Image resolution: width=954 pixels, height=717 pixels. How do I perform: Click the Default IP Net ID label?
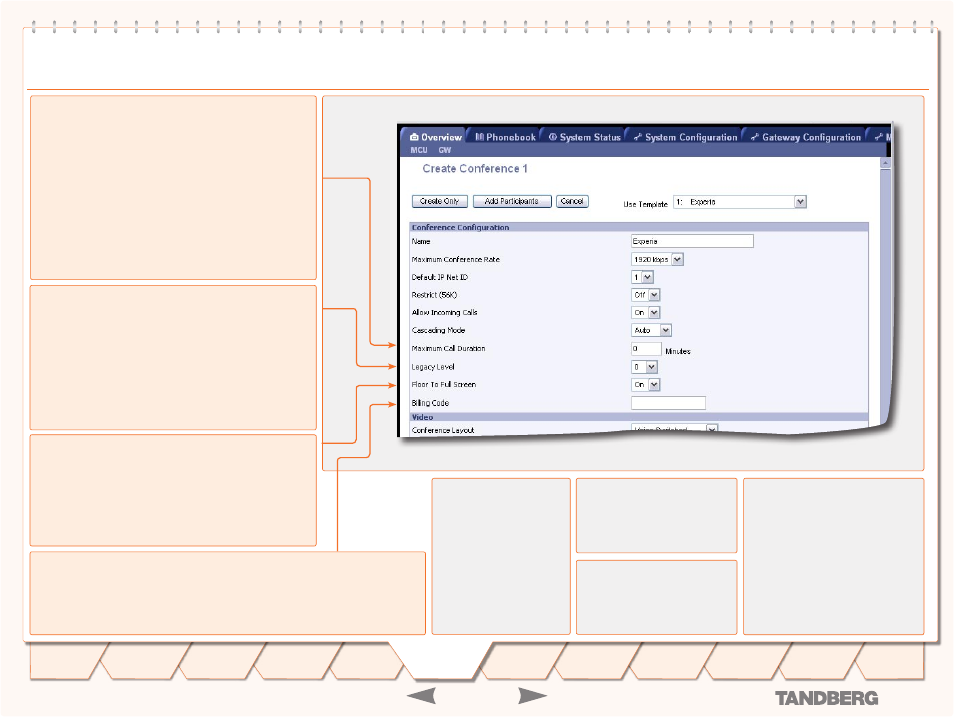439,277
